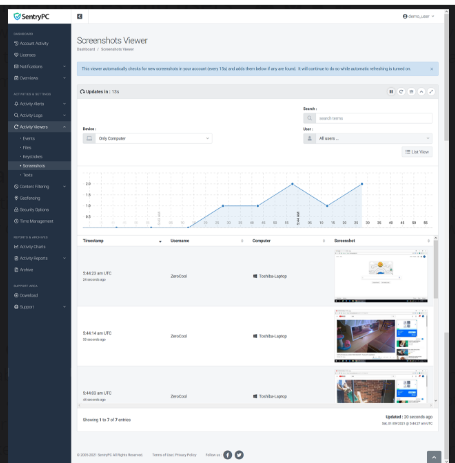Viewport: 455px width, 463px height.
Task: Select Screenshots in the sidebar
Action: pos(39,166)
